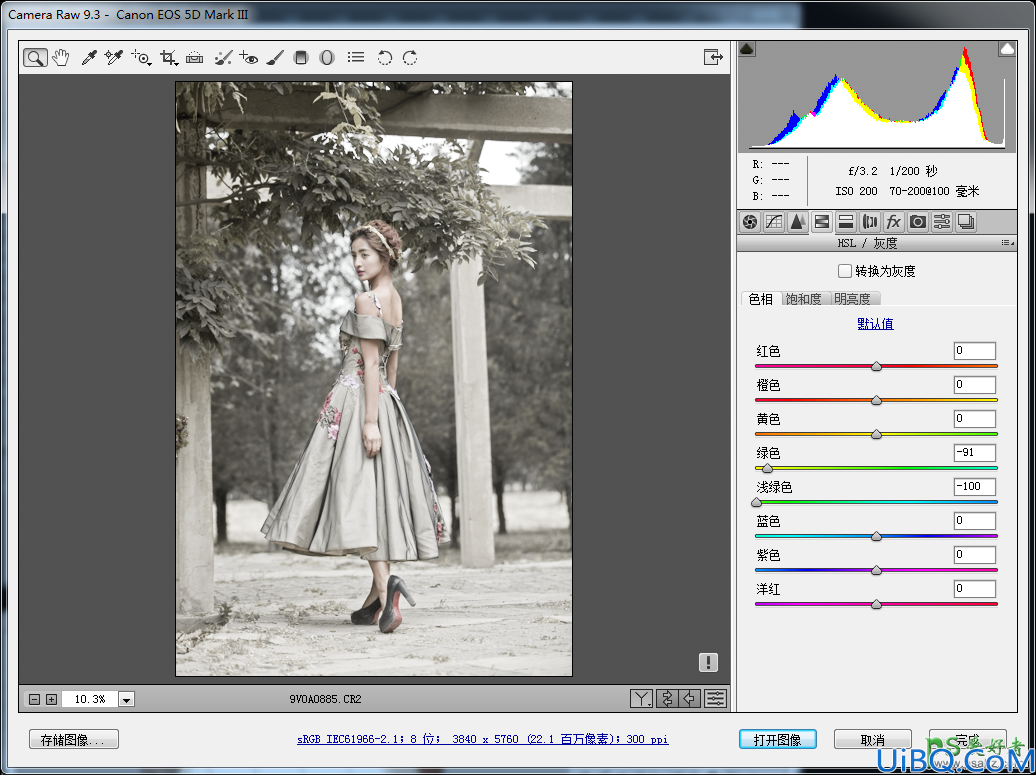Enable the 转换为灰度 checkbox
The height and width of the screenshot is (775, 1036).
[x=844, y=271]
